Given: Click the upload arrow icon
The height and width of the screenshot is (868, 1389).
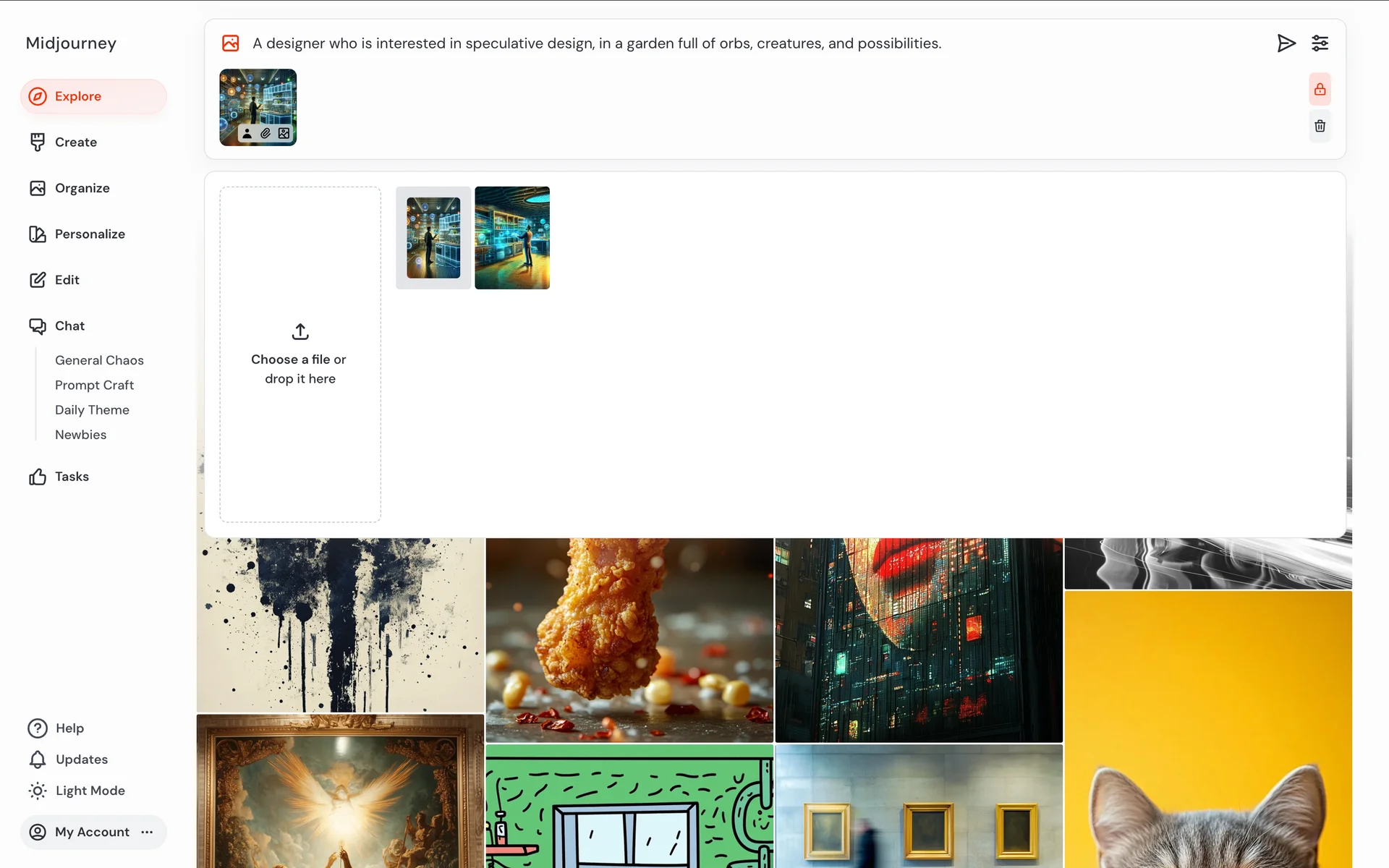Looking at the screenshot, I should (x=300, y=332).
